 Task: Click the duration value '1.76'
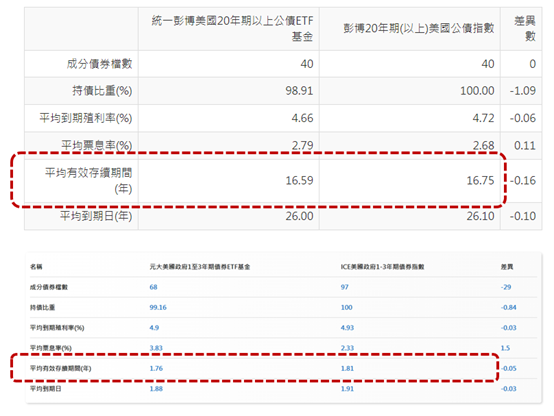[x=156, y=368]
